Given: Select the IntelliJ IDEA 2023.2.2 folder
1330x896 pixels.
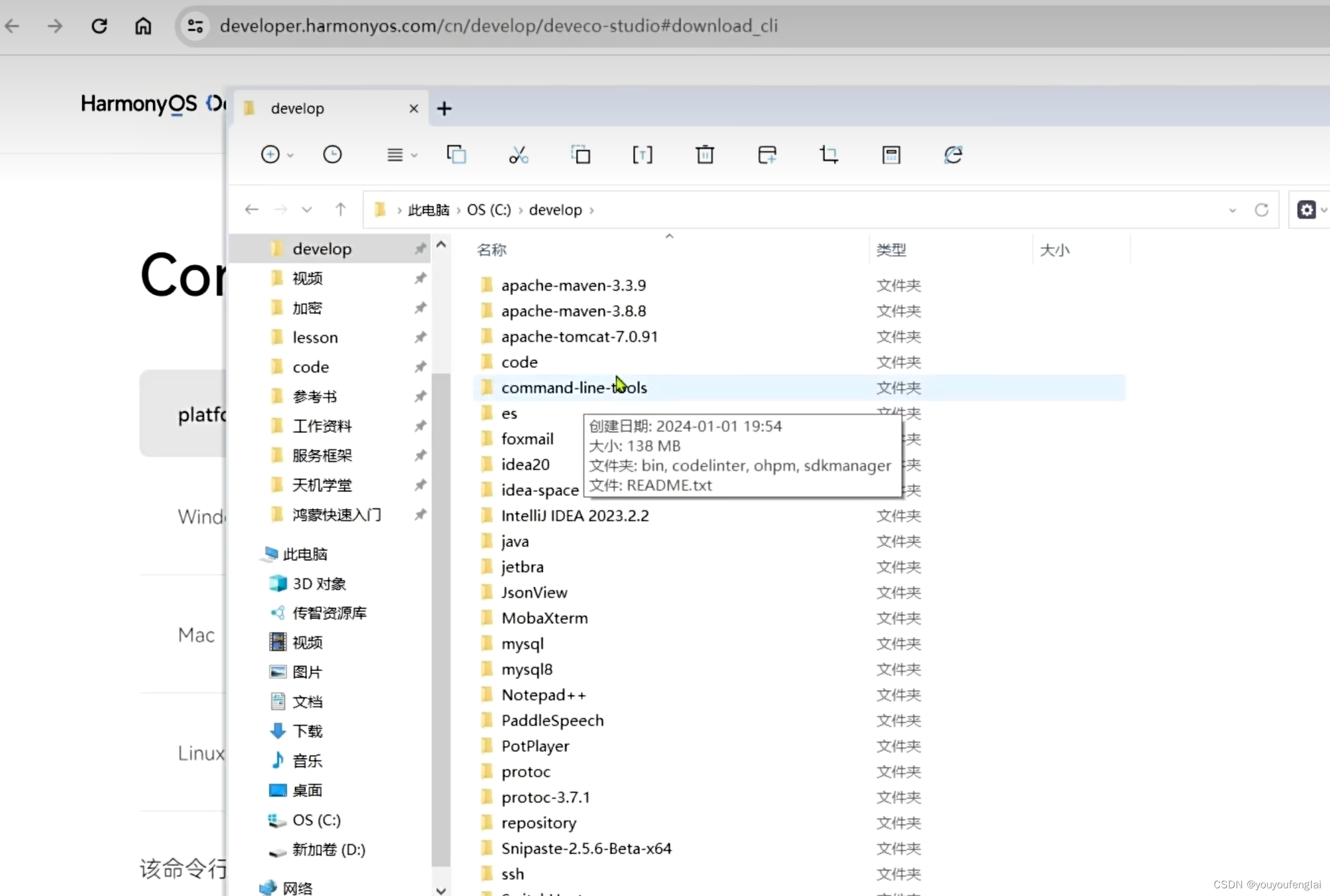Looking at the screenshot, I should (x=574, y=516).
